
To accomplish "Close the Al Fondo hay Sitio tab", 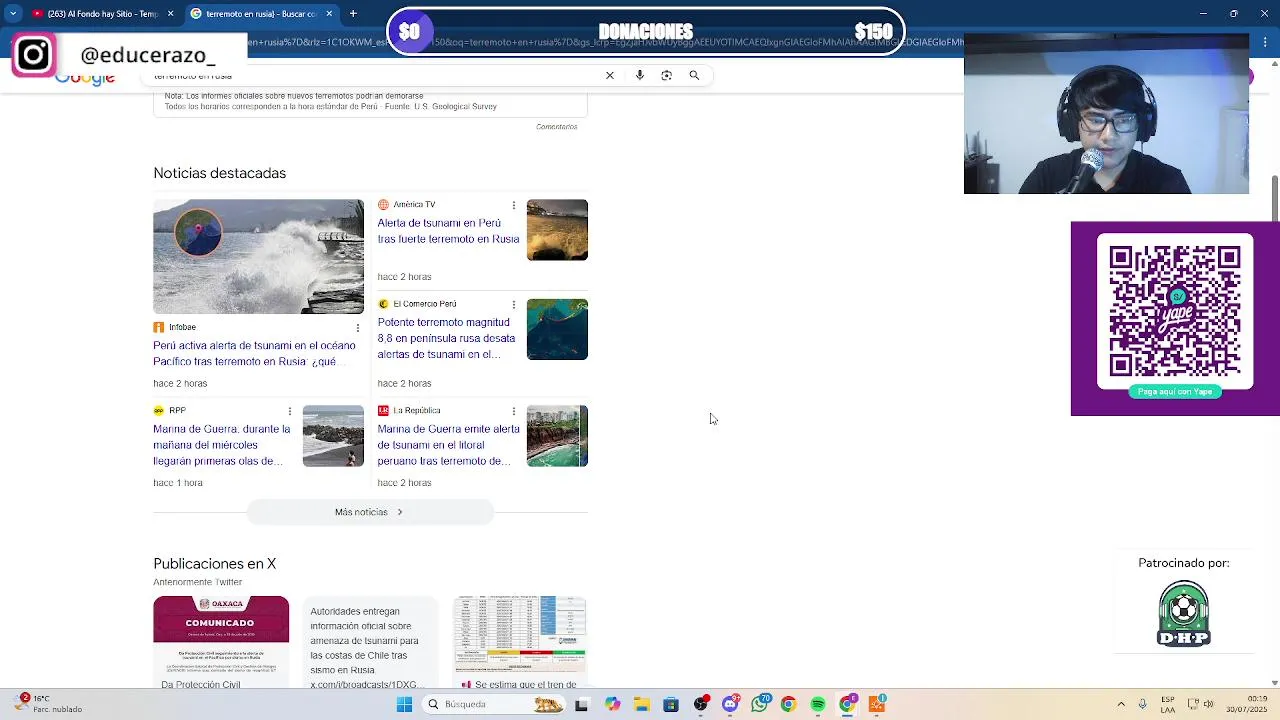I will click(170, 14).
